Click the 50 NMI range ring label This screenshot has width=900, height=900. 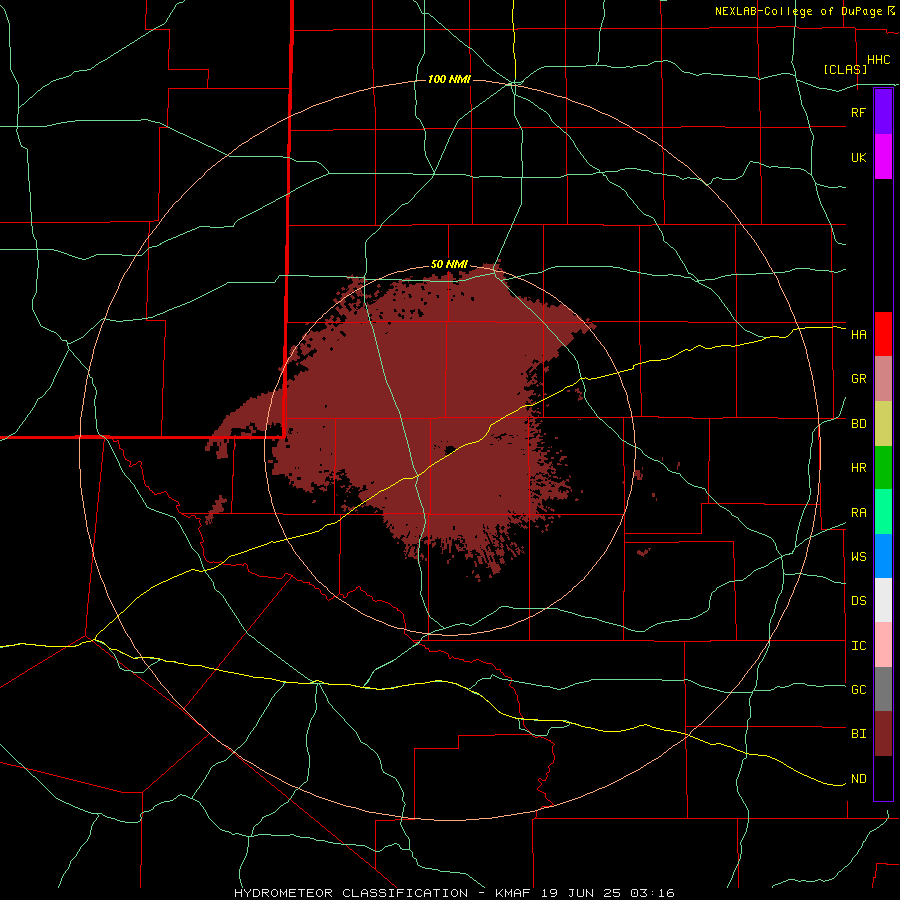coord(449,264)
